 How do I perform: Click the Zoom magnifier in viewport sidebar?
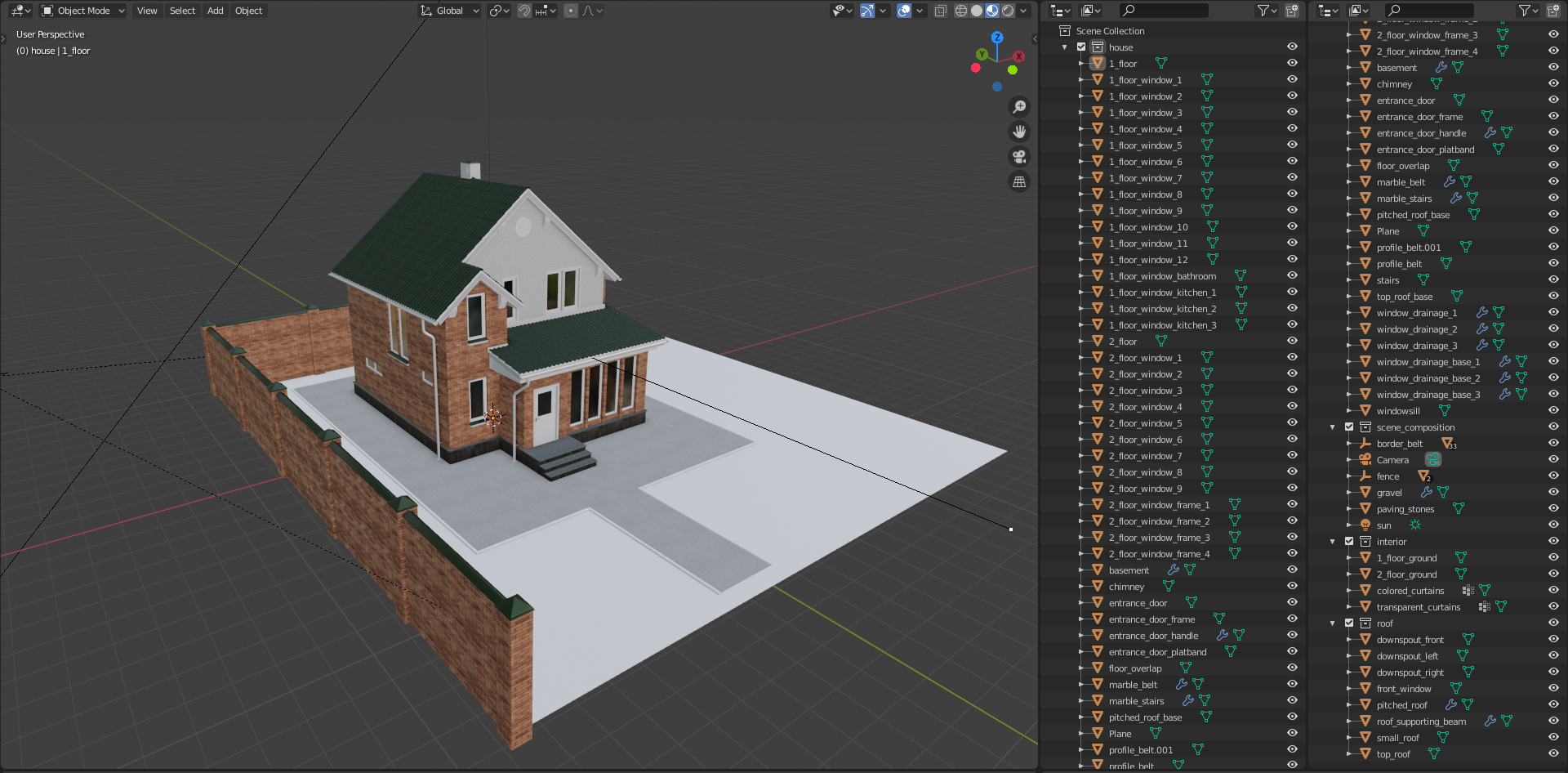1019,106
